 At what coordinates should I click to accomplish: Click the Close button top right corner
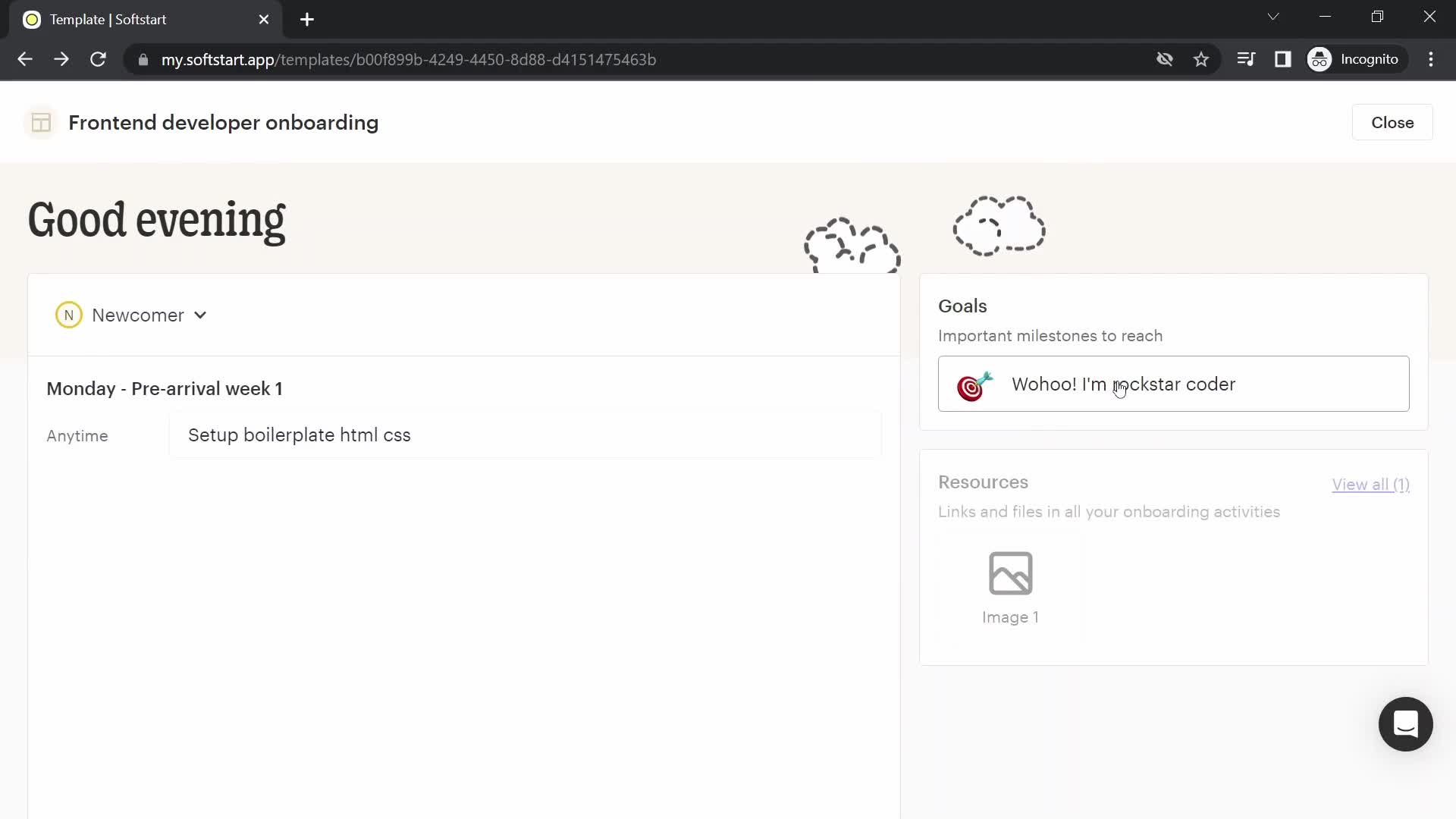[x=1393, y=122]
